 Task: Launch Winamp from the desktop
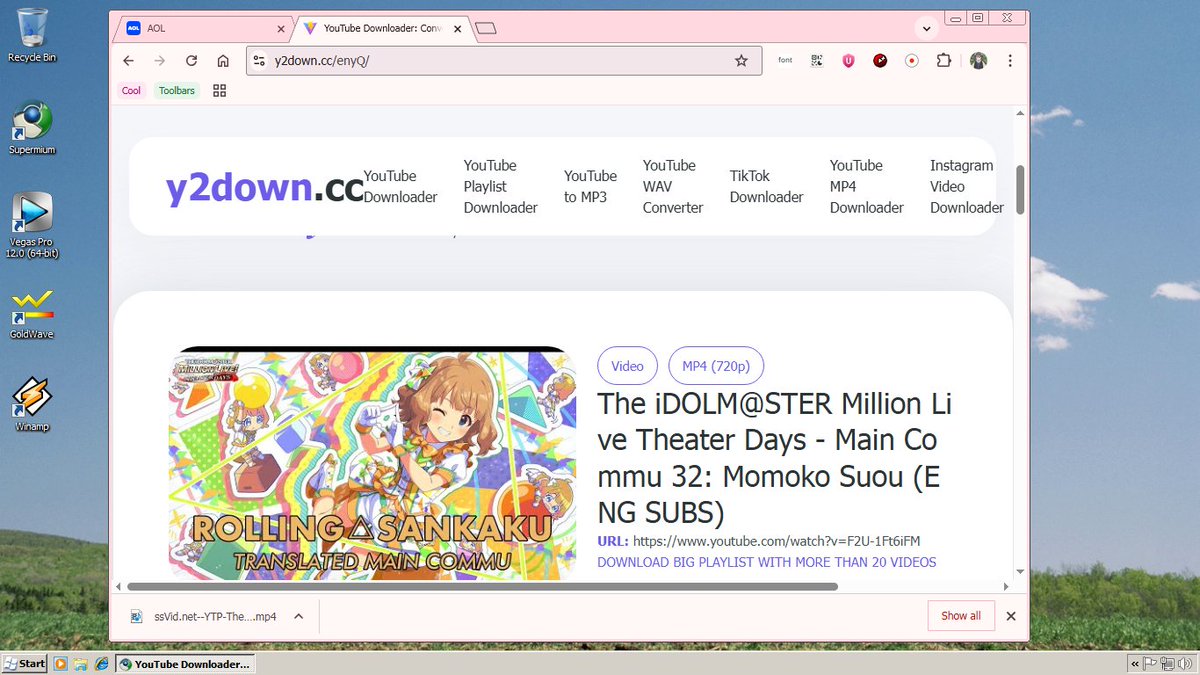[x=31, y=400]
